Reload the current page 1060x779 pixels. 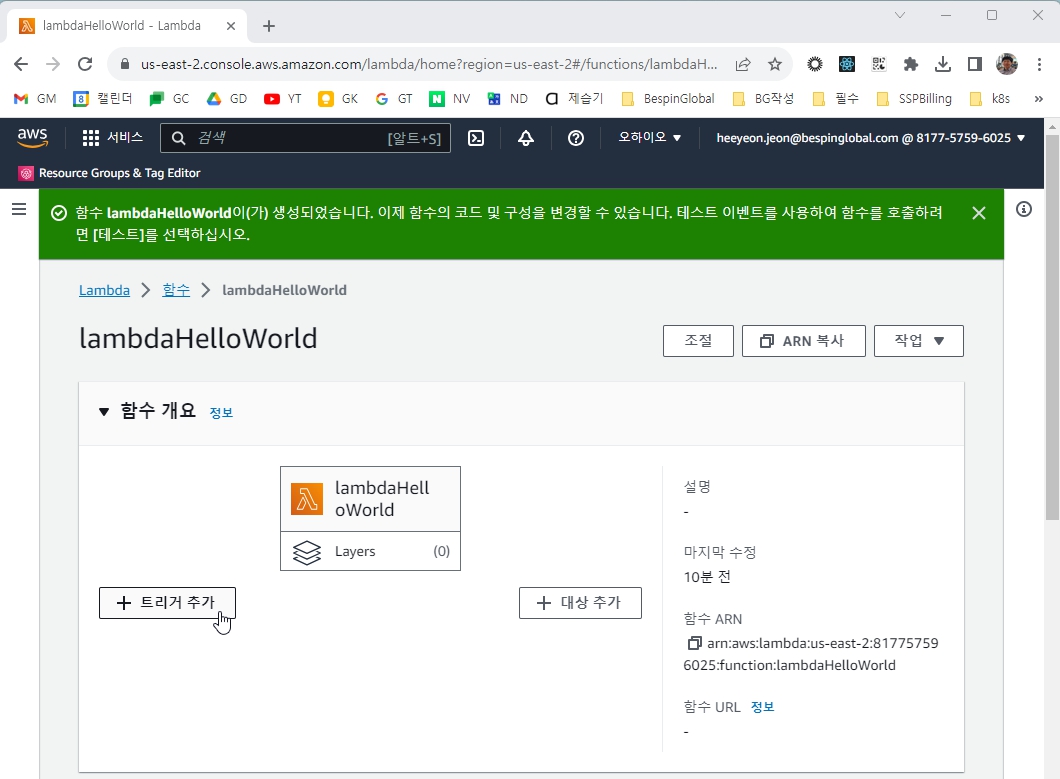pos(85,64)
